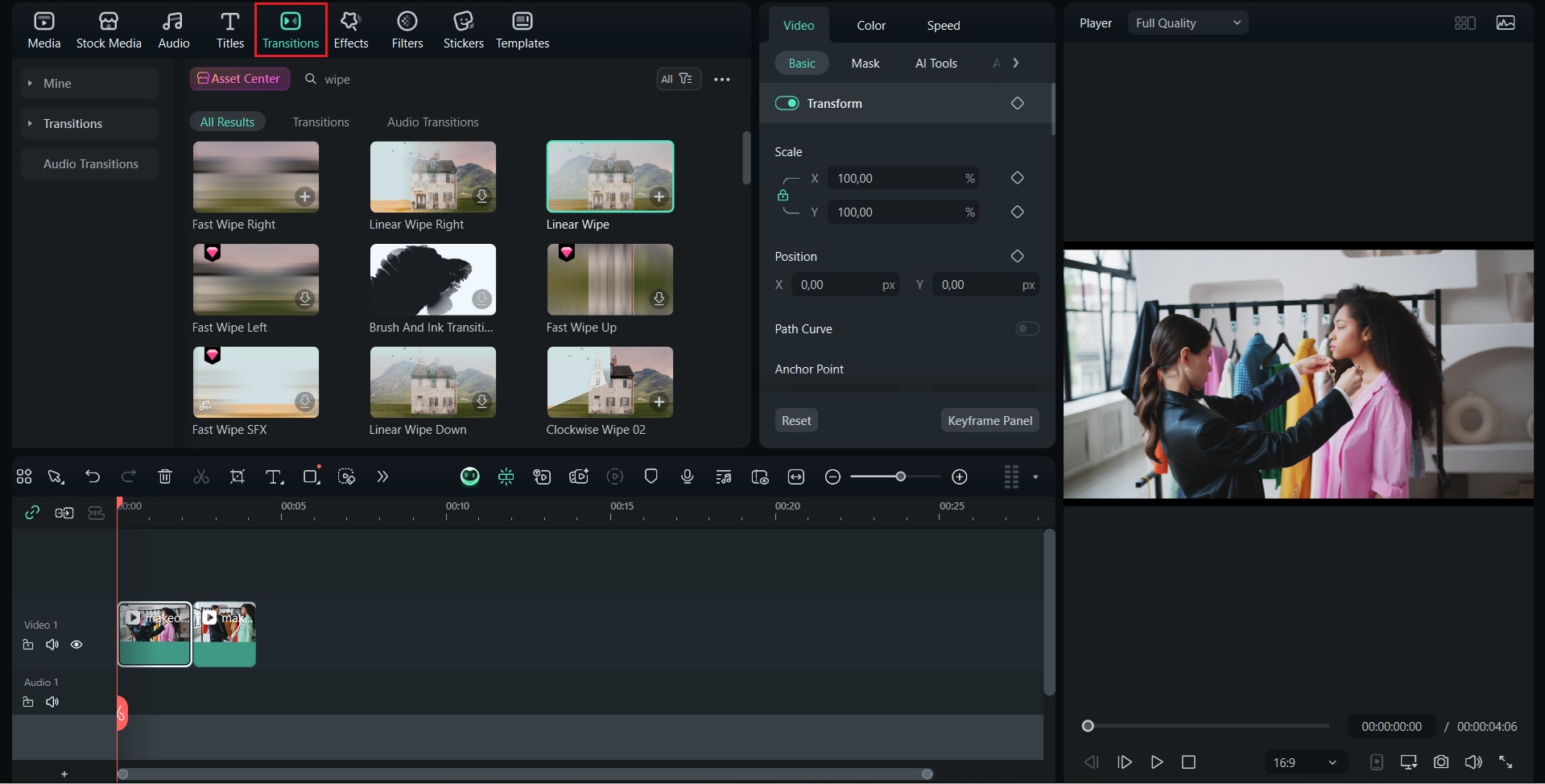Mute the Video 1 track

(x=52, y=645)
